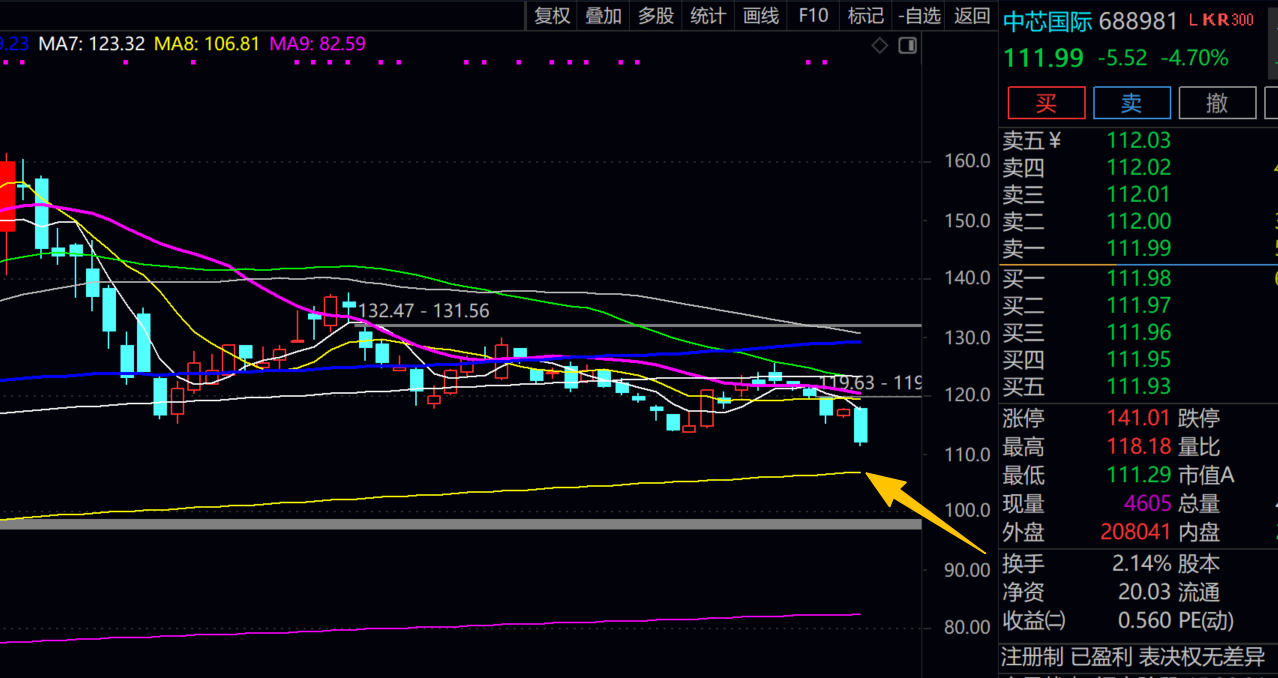Click the K badge beside the stock code
The width and height of the screenshot is (1278, 678).
[1207, 20]
